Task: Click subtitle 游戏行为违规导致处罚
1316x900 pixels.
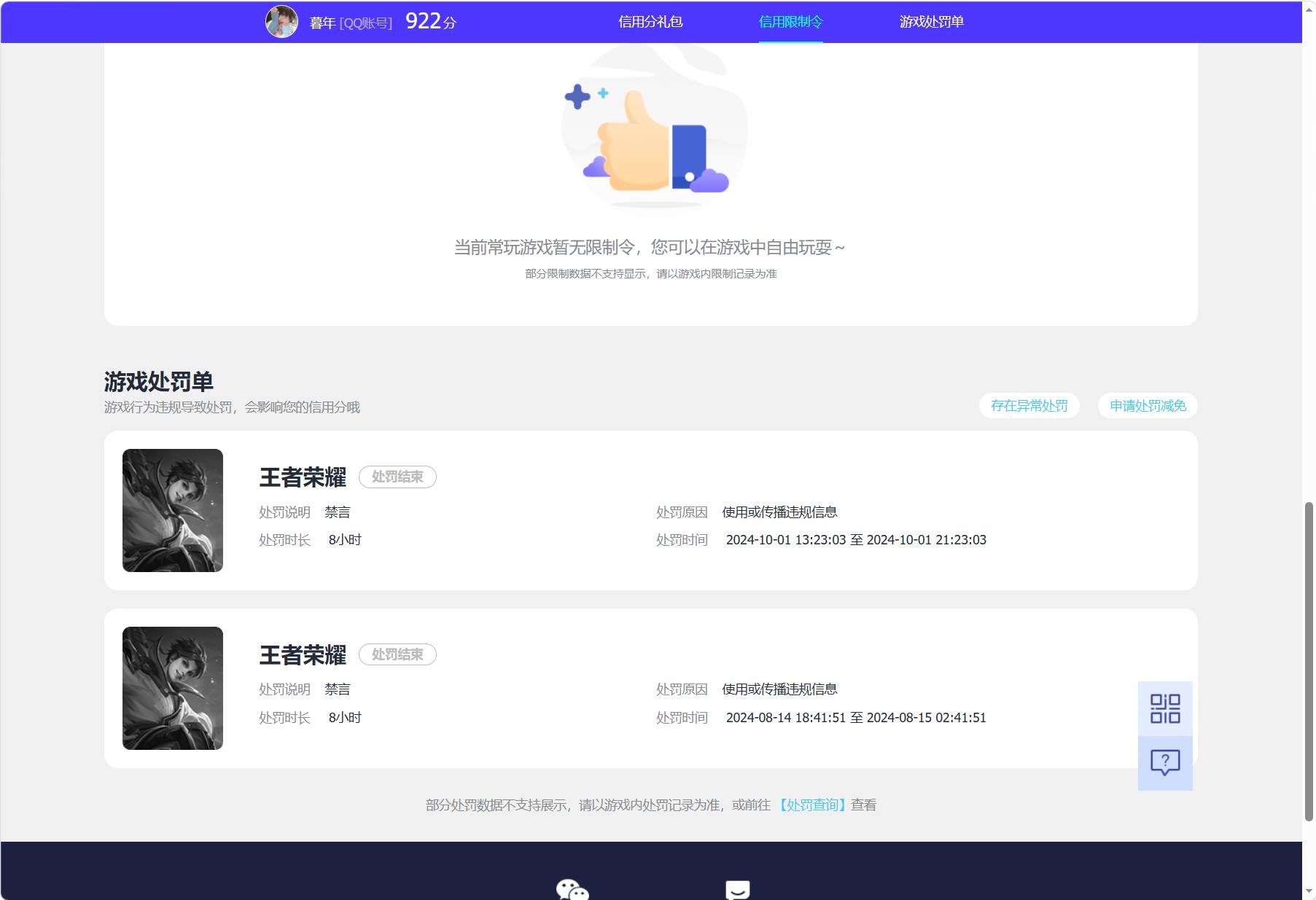Action: [232, 407]
